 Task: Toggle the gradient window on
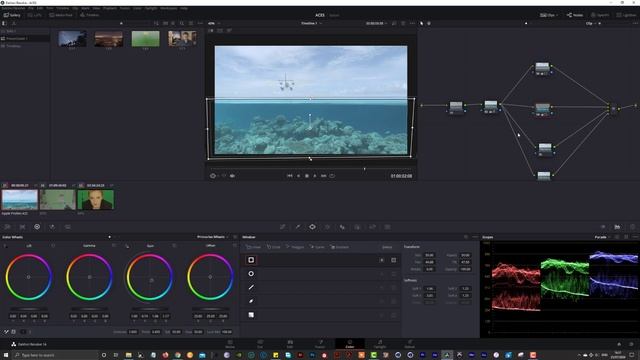251,315
